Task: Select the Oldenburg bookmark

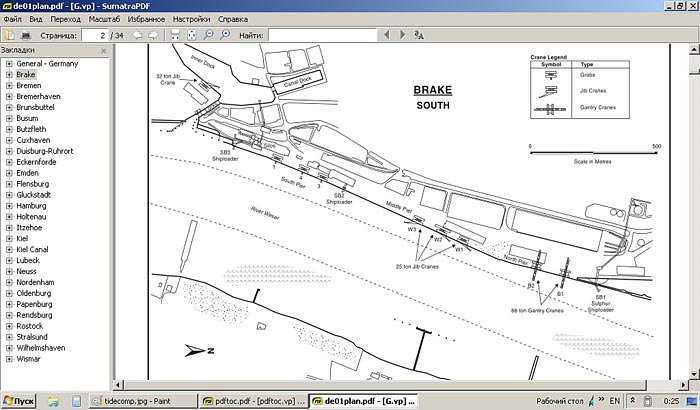Action: pos(34,293)
